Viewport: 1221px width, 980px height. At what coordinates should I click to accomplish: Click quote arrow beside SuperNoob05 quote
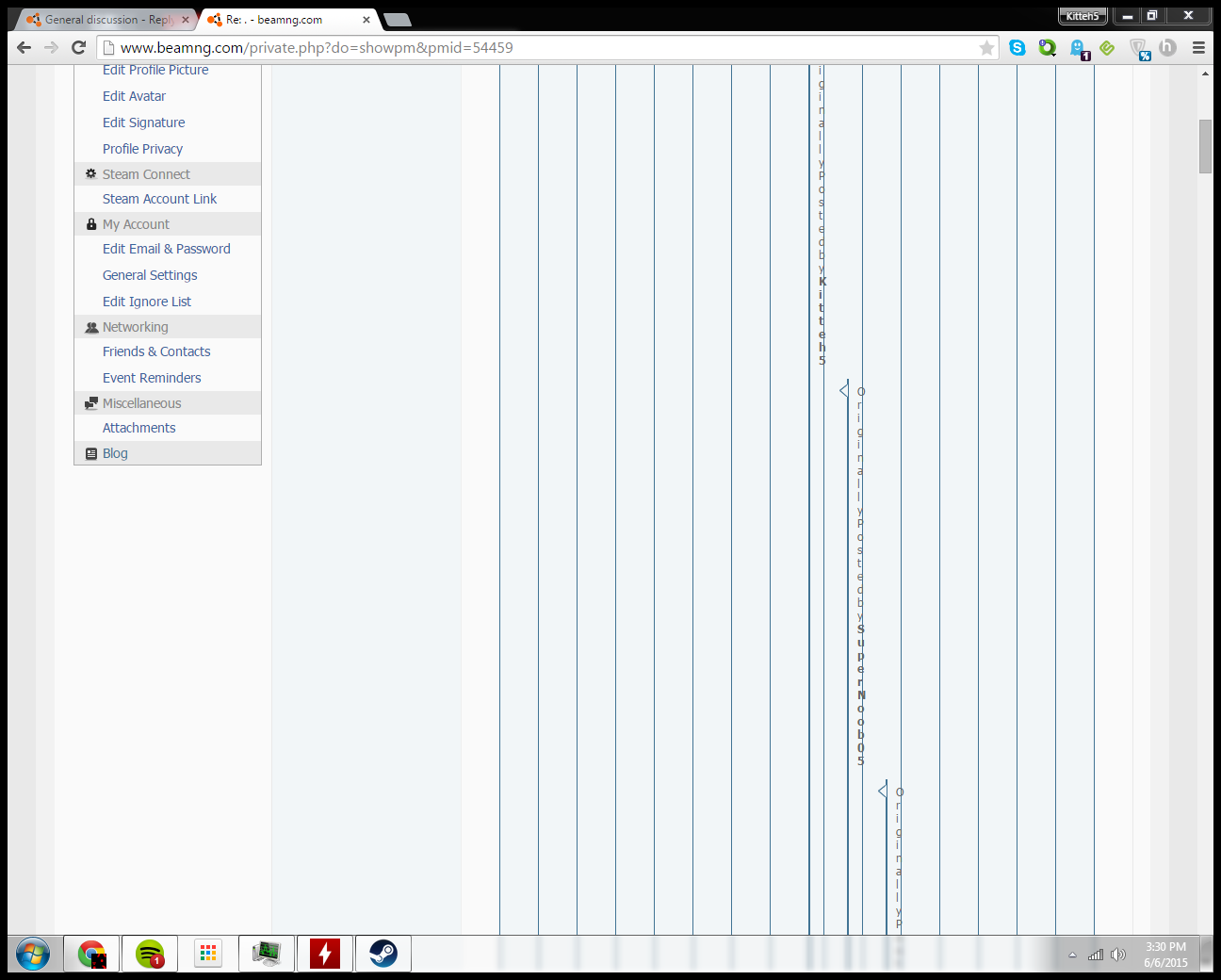(x=844, y=390)
